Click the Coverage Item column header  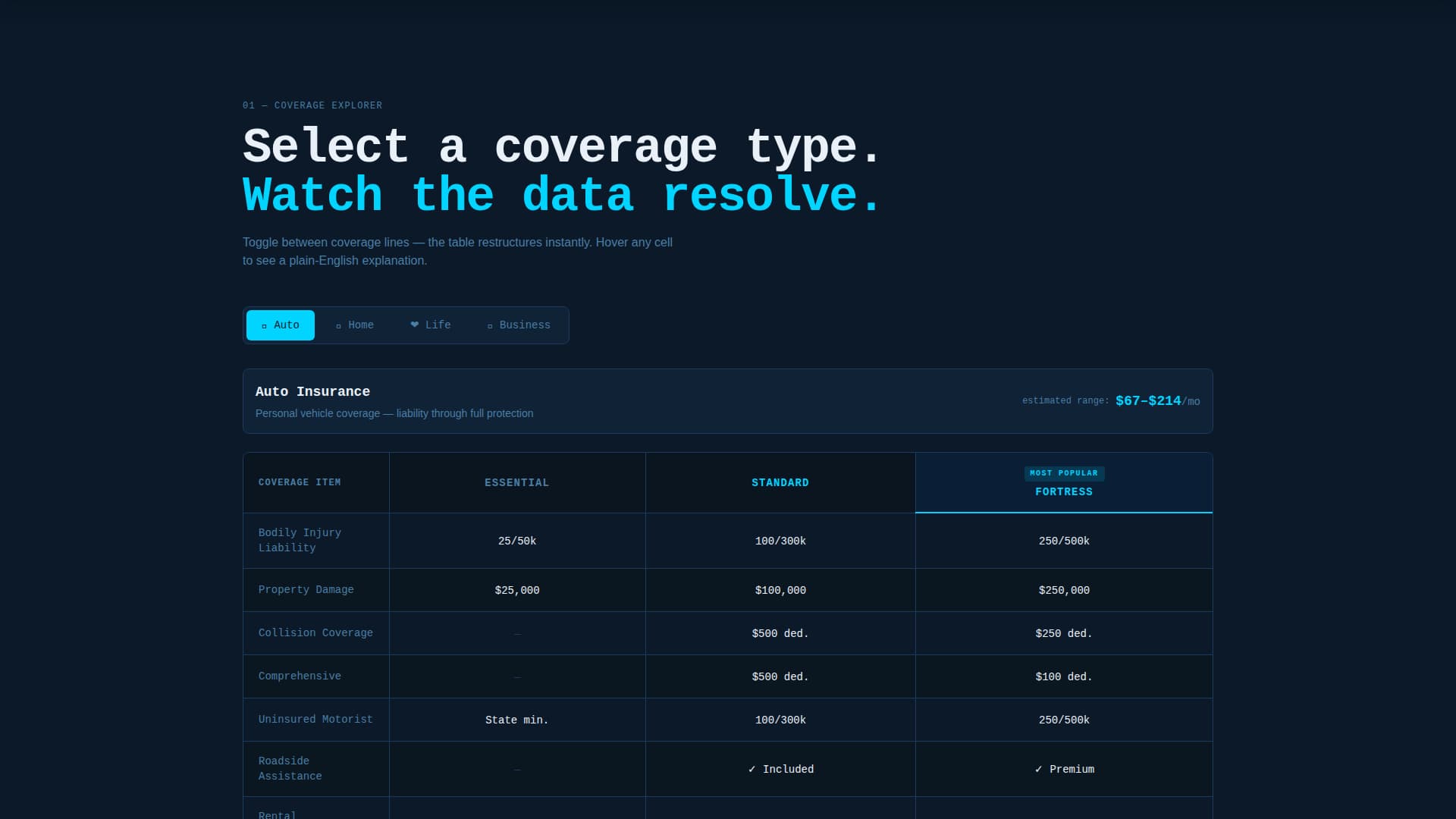(316, 483)
